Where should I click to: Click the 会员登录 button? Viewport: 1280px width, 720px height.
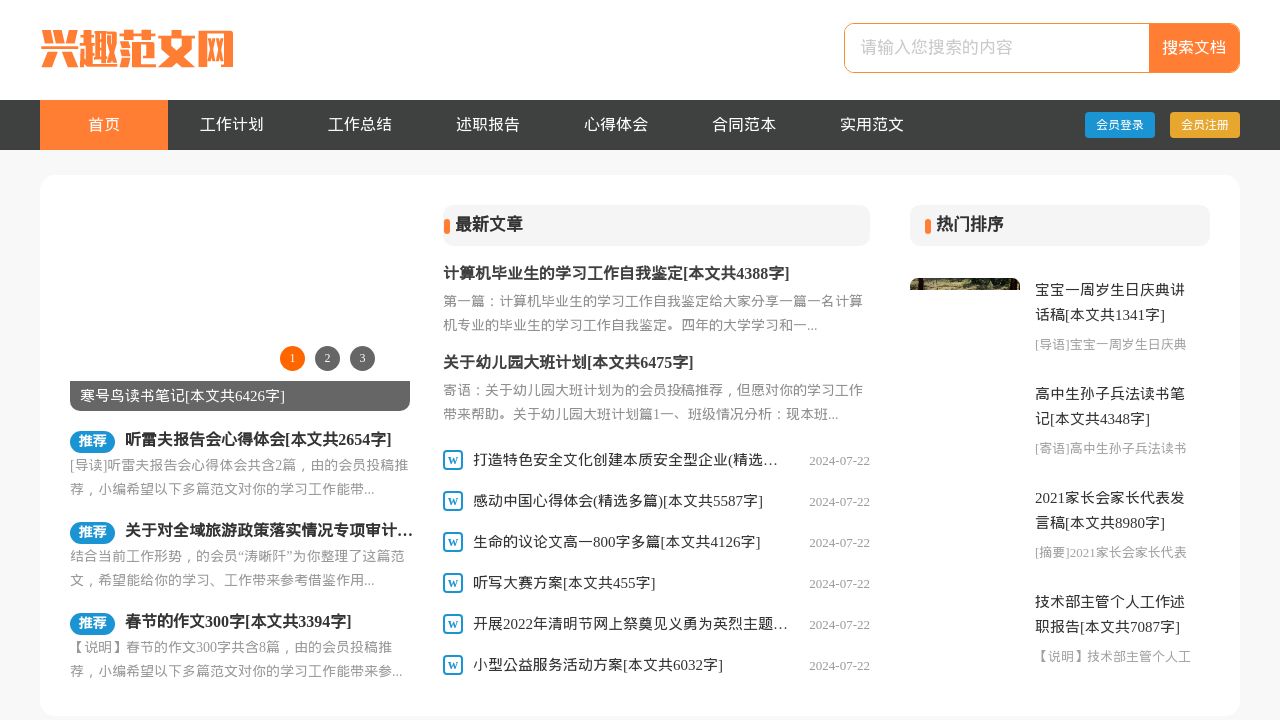tap(1120, 125)
